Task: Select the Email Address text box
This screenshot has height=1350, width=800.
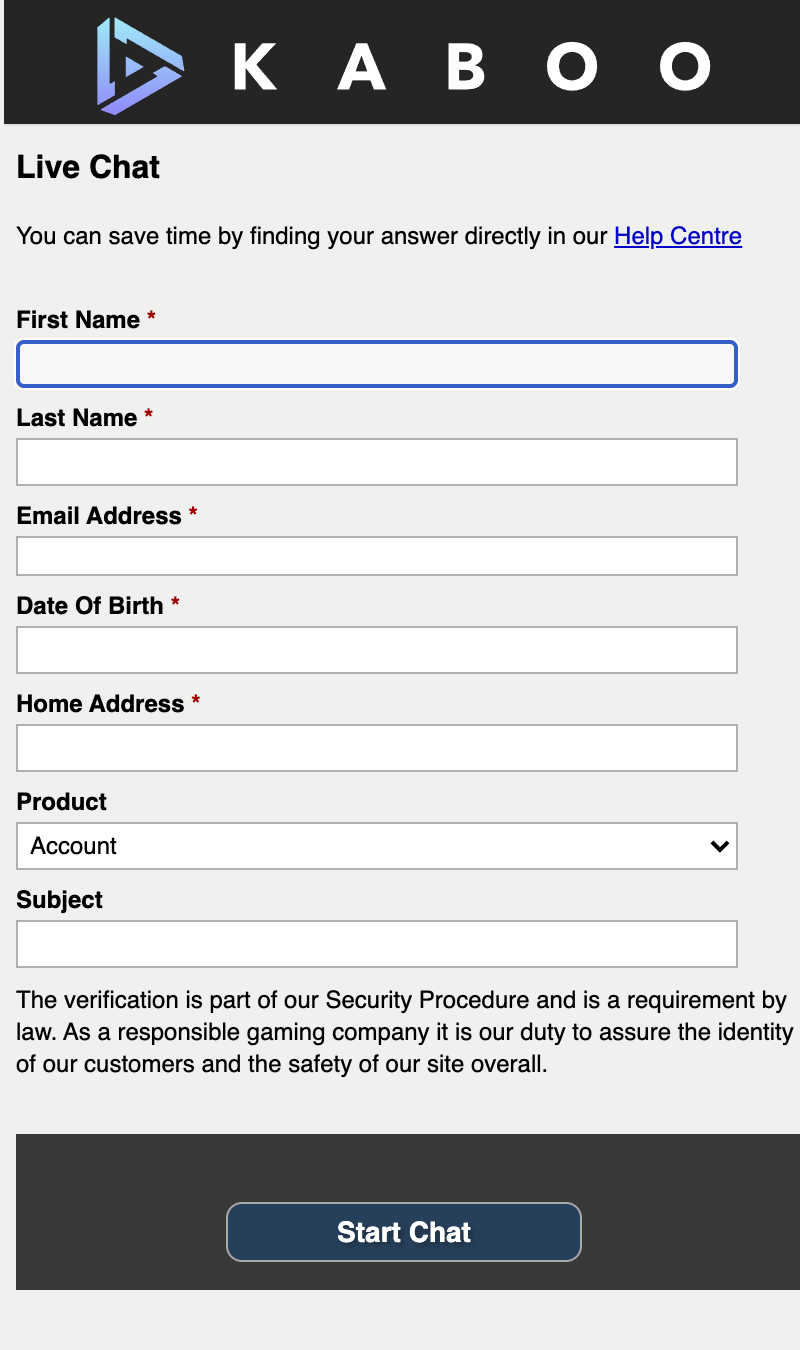Action: (x=377, y=556)
